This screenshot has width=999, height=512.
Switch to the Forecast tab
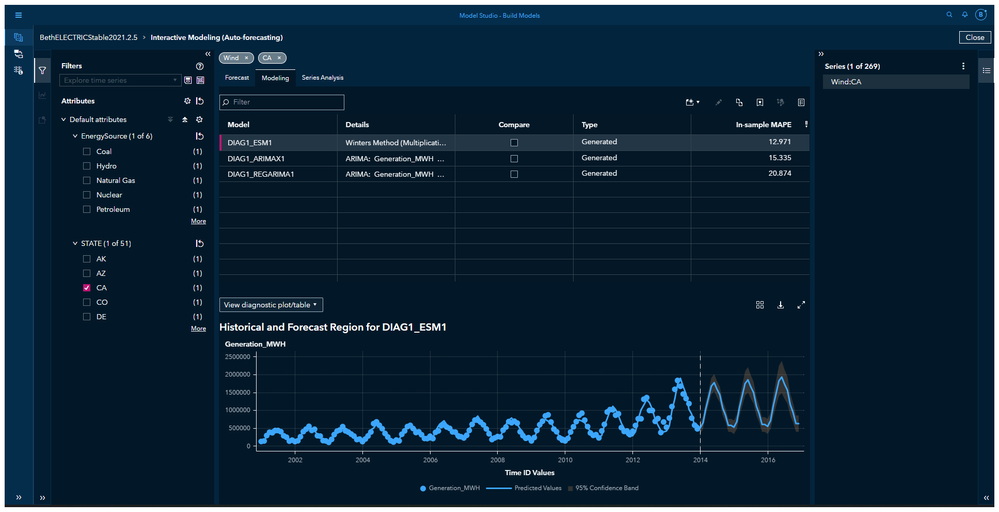[x=237, y=77]
